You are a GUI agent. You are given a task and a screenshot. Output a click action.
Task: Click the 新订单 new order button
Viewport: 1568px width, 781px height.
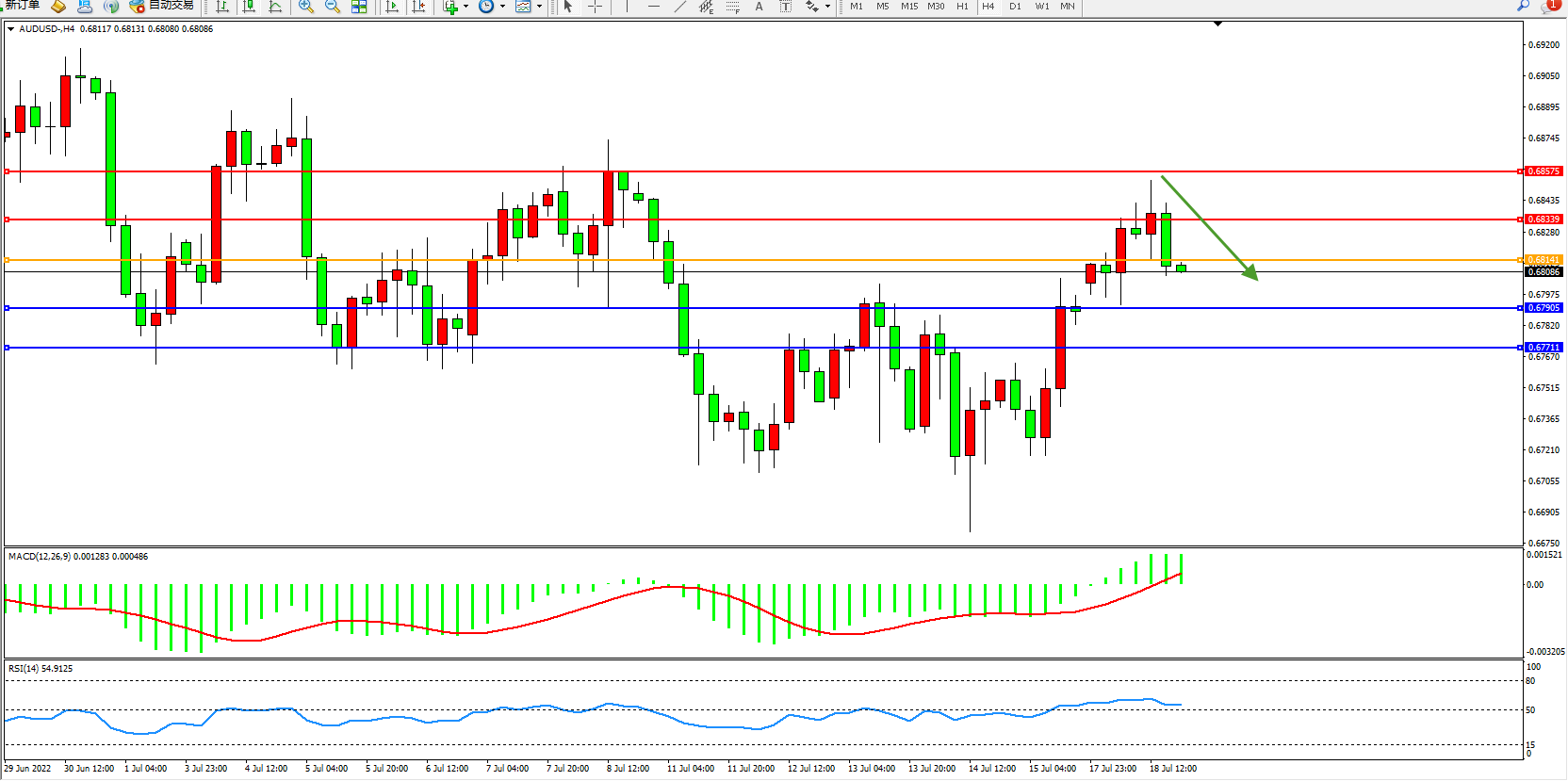point(23,6)
